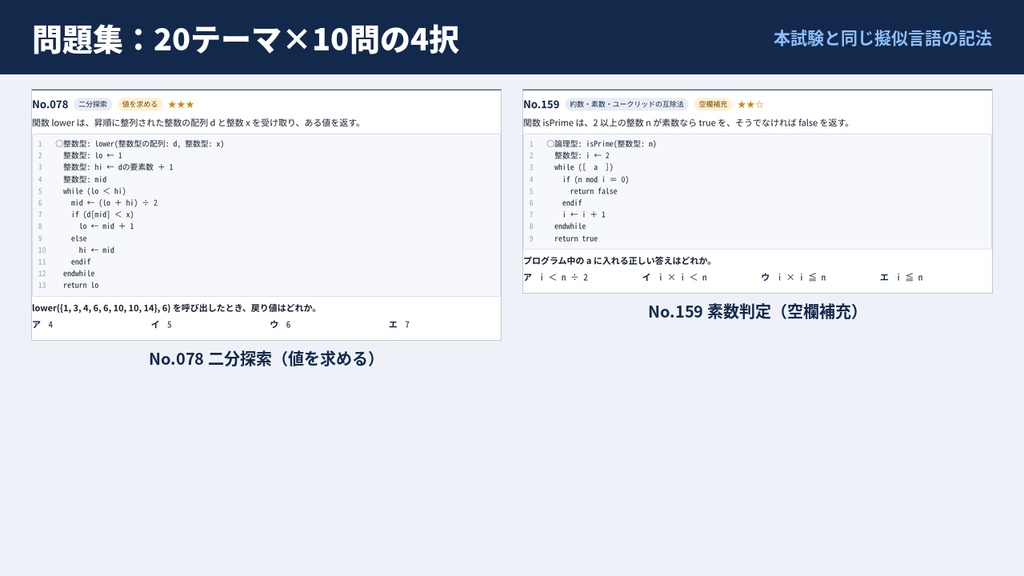The image size is (1024, 576).
Task: Click code line mid ← (lo + hi) ÷ 2
Action: [x=114, y=203]
